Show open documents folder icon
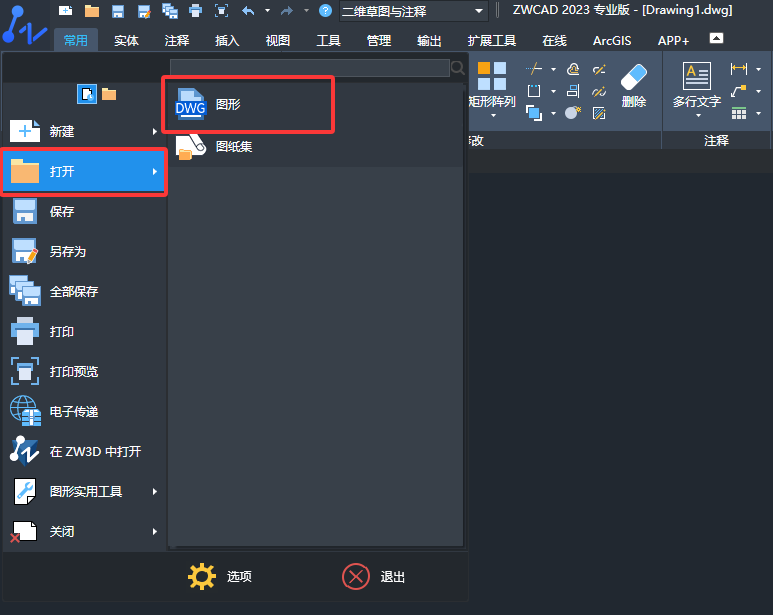773x615 pixels. click(x=109, y=94)
